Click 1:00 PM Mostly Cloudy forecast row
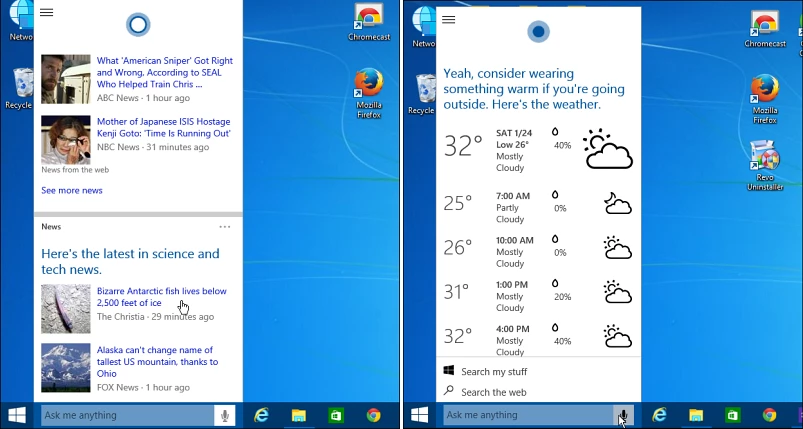Screen dimensions: 803x429 point(538,296)
